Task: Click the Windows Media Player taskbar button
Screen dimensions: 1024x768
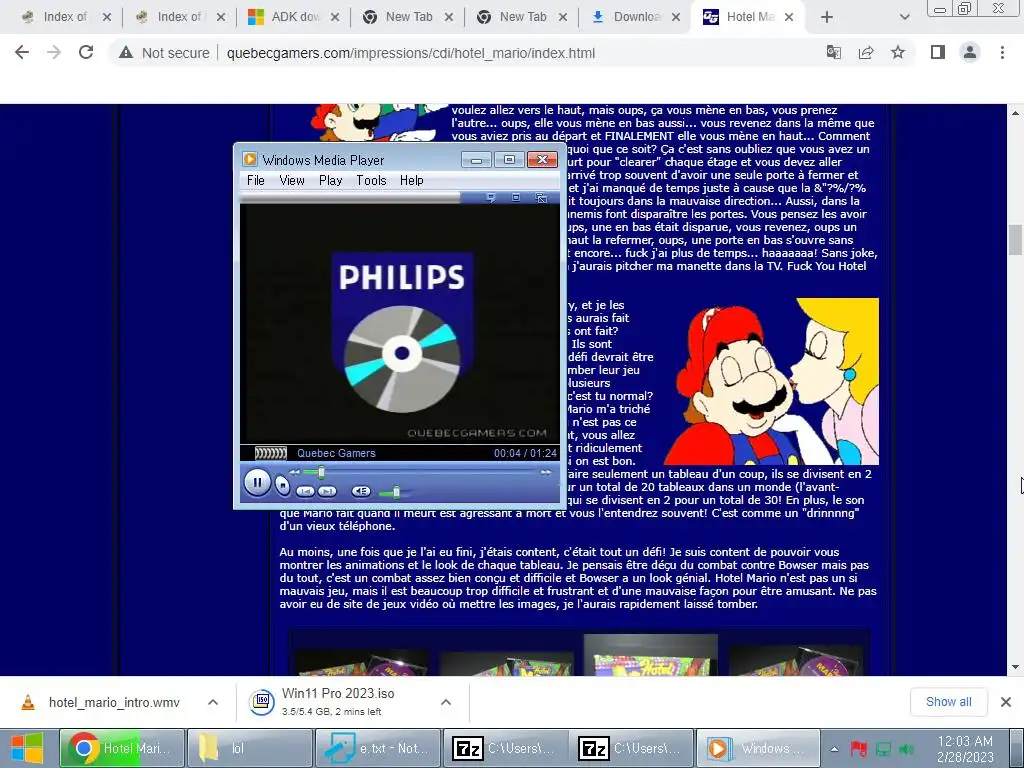Action: (758, 748)
